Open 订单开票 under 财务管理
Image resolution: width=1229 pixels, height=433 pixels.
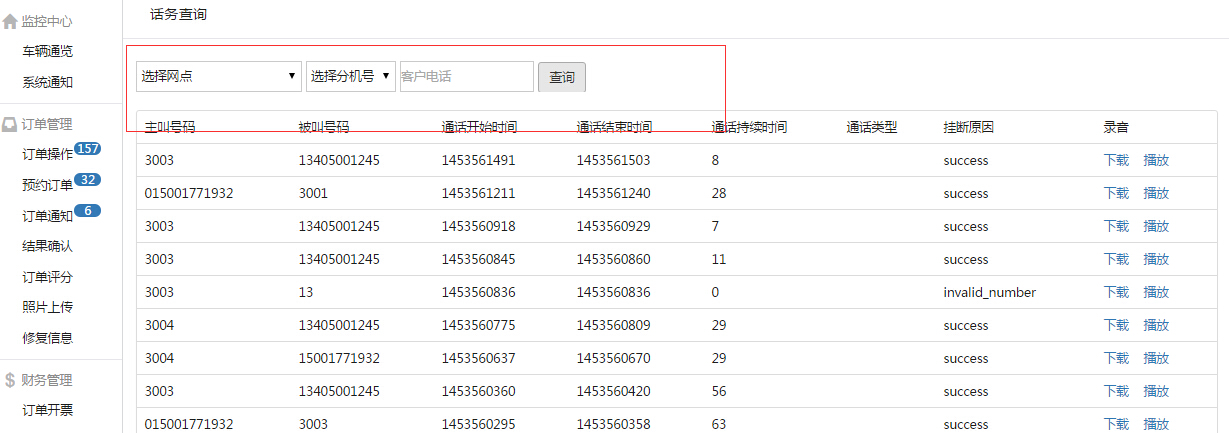tap(48, 410)
